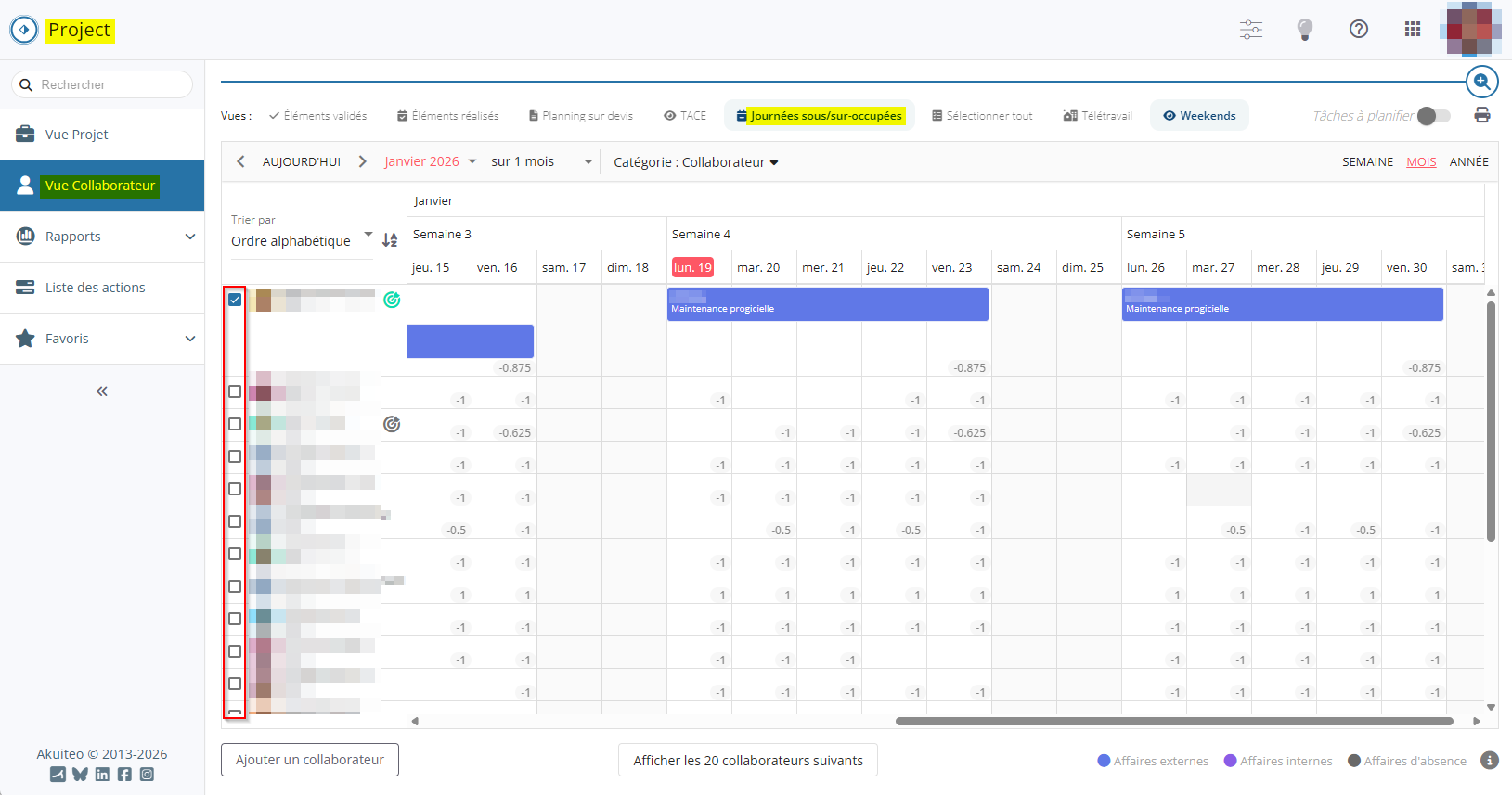Screen dimensions: 1512x795
Task: Click the print icon
Action: (1482, 115)
